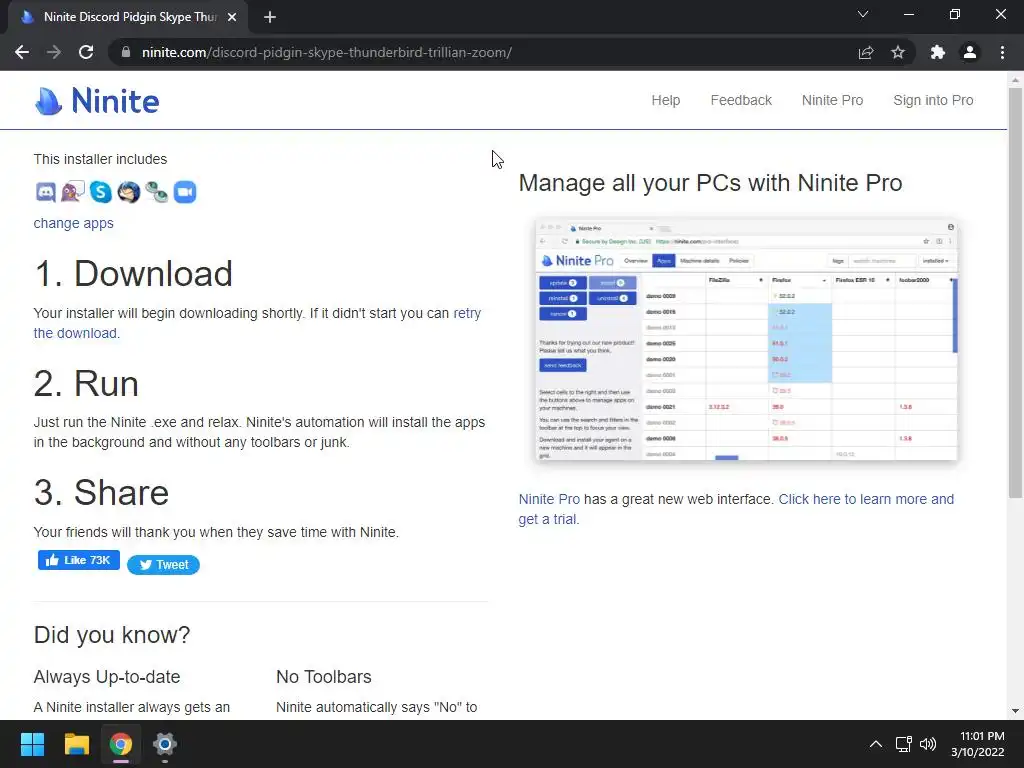Click the Trillian app icon
Image resolution: width=1024 pixels, height=768 pixels.
click(157, 192)
